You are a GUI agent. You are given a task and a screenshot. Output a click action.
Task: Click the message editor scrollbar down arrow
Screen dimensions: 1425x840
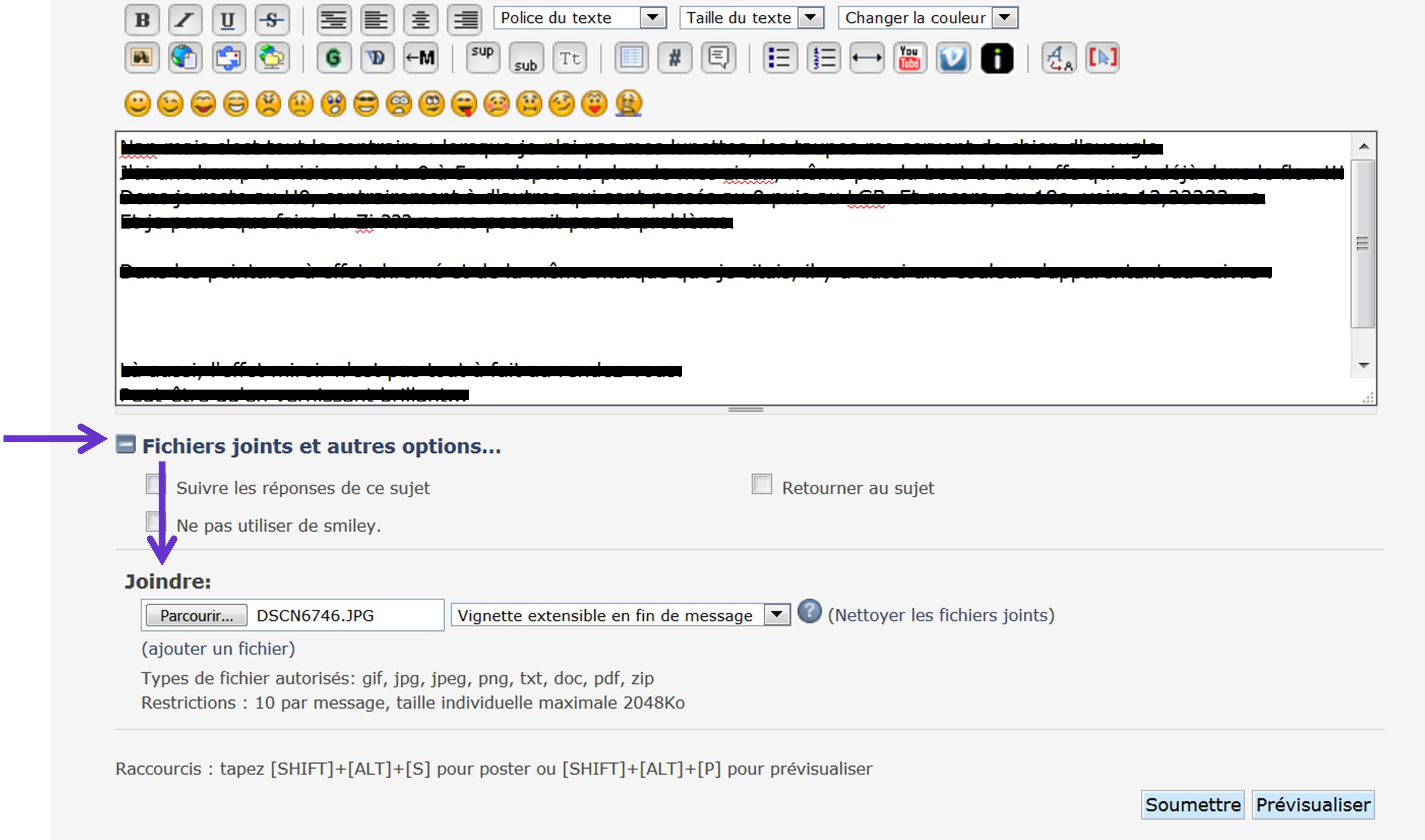point(1364,366)
